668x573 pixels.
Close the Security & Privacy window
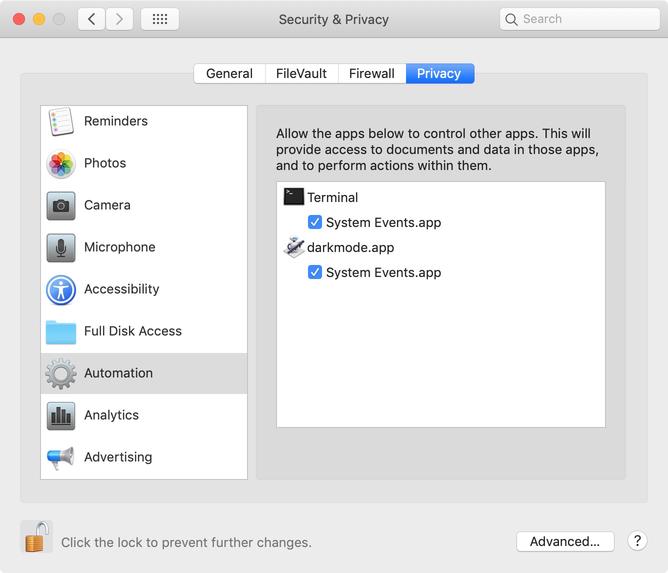click(19, 19)
